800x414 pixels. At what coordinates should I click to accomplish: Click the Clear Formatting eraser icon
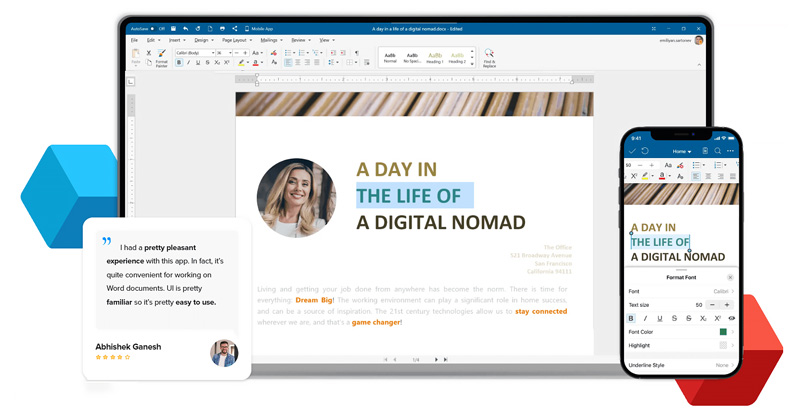pos(274,53)
